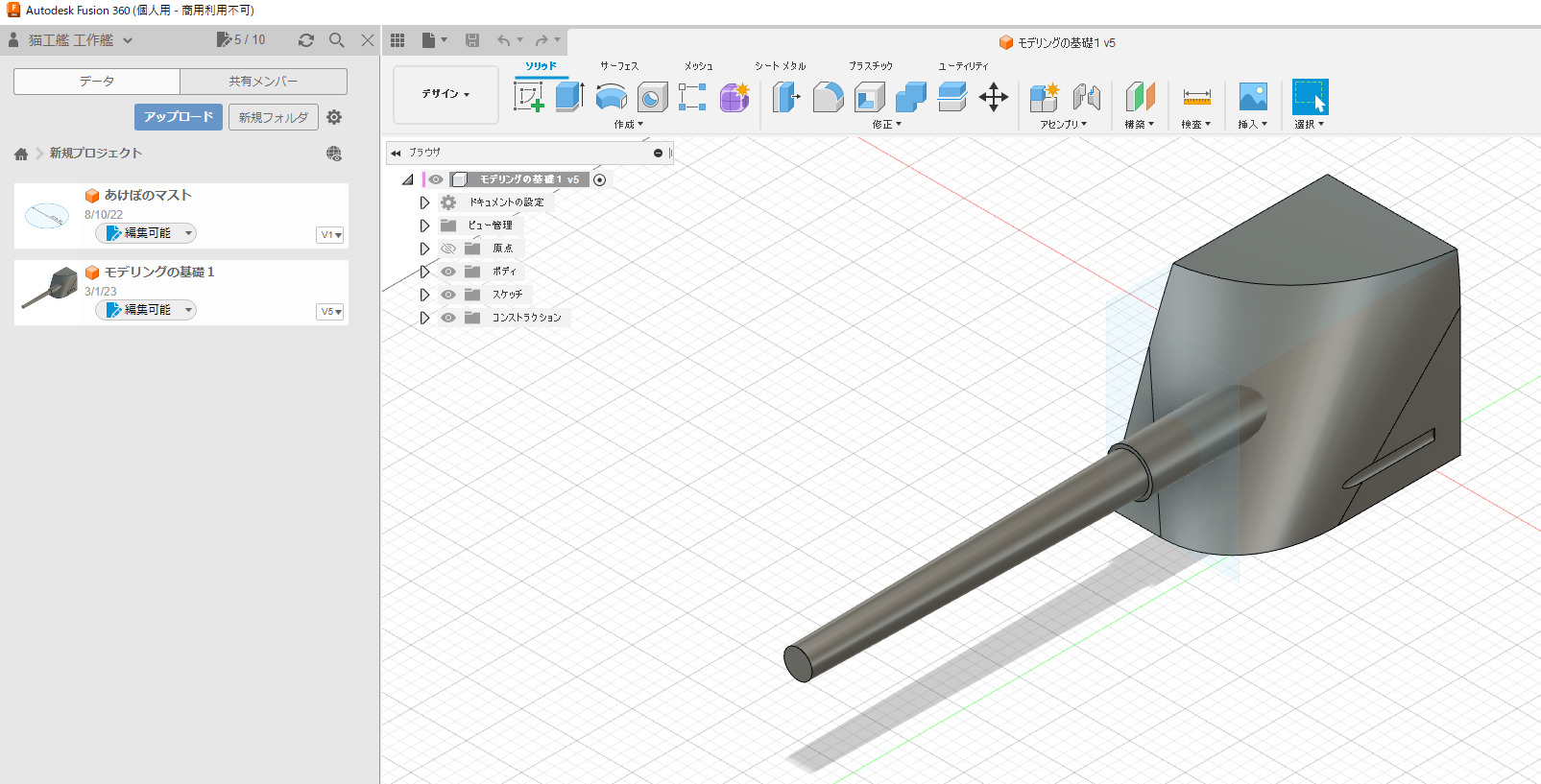
Task: Toggle visibility of スケッチ folder
Action: (x=448, y=295)
